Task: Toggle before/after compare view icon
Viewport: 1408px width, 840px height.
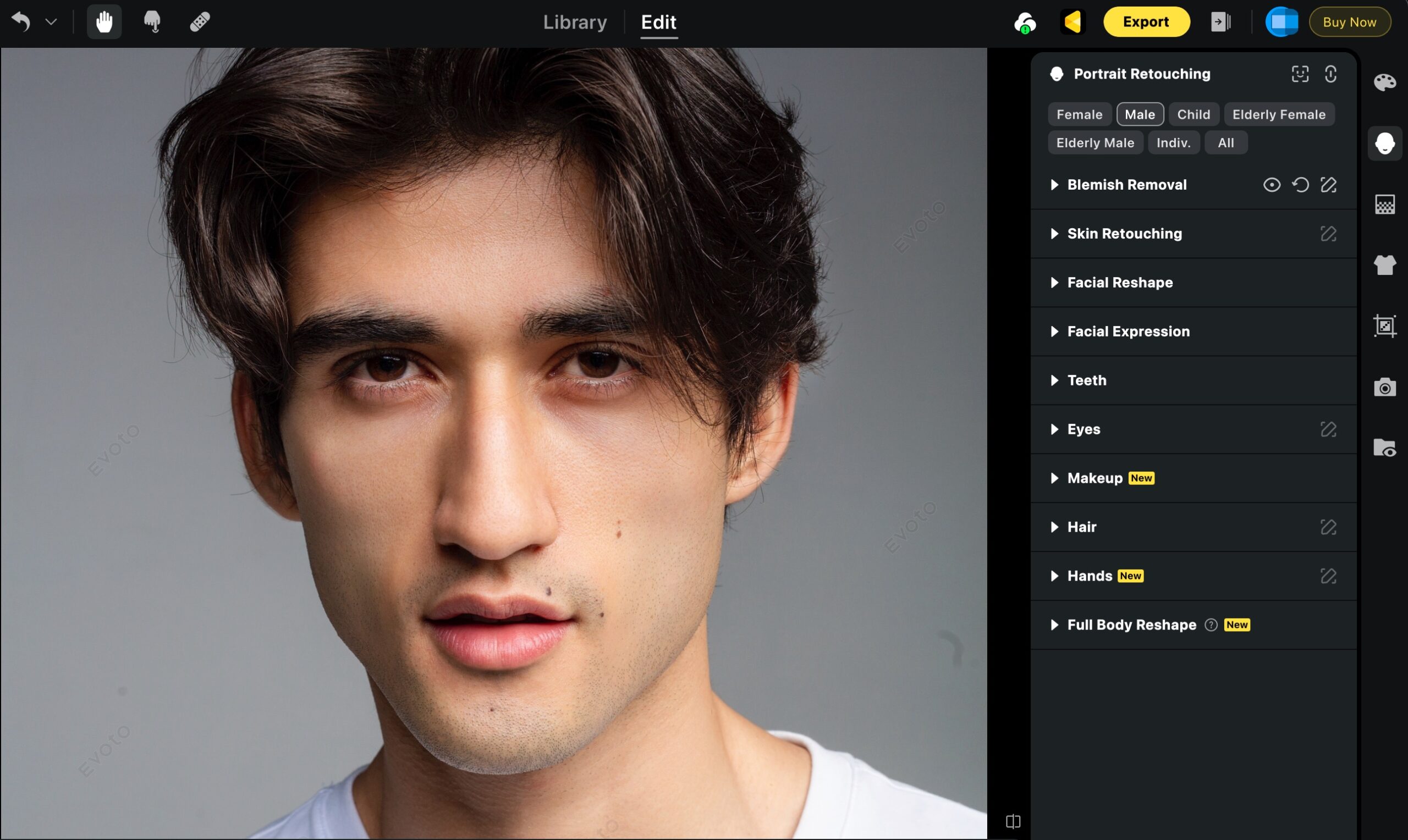Action: click(1013, 821)
